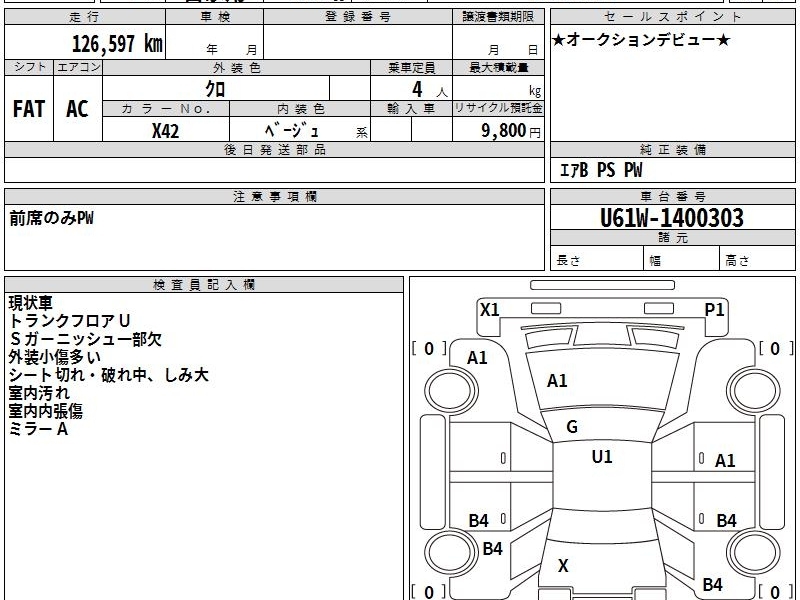Click the リサイクル預託金 header

point(498,108)
